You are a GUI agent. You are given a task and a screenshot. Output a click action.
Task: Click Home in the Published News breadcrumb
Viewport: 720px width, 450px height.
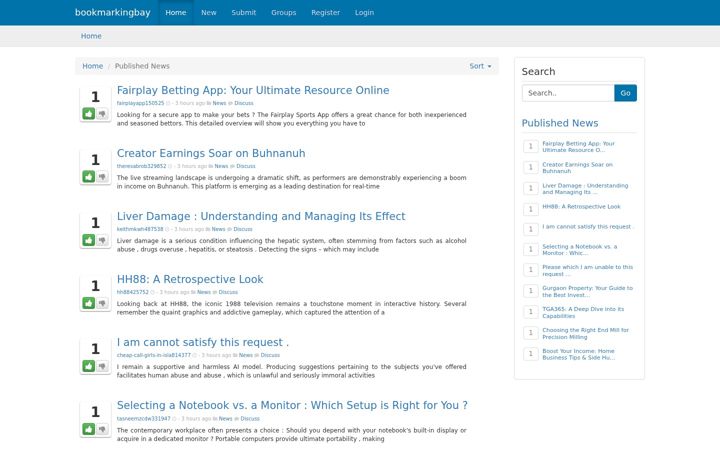[x=93, y=66]
